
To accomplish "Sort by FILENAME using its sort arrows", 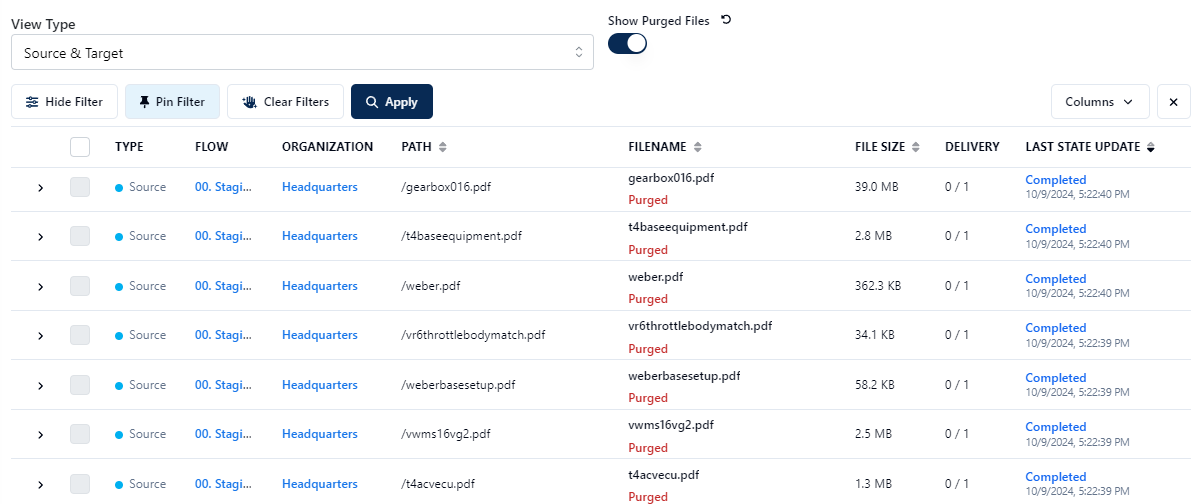I will point(697,147).
